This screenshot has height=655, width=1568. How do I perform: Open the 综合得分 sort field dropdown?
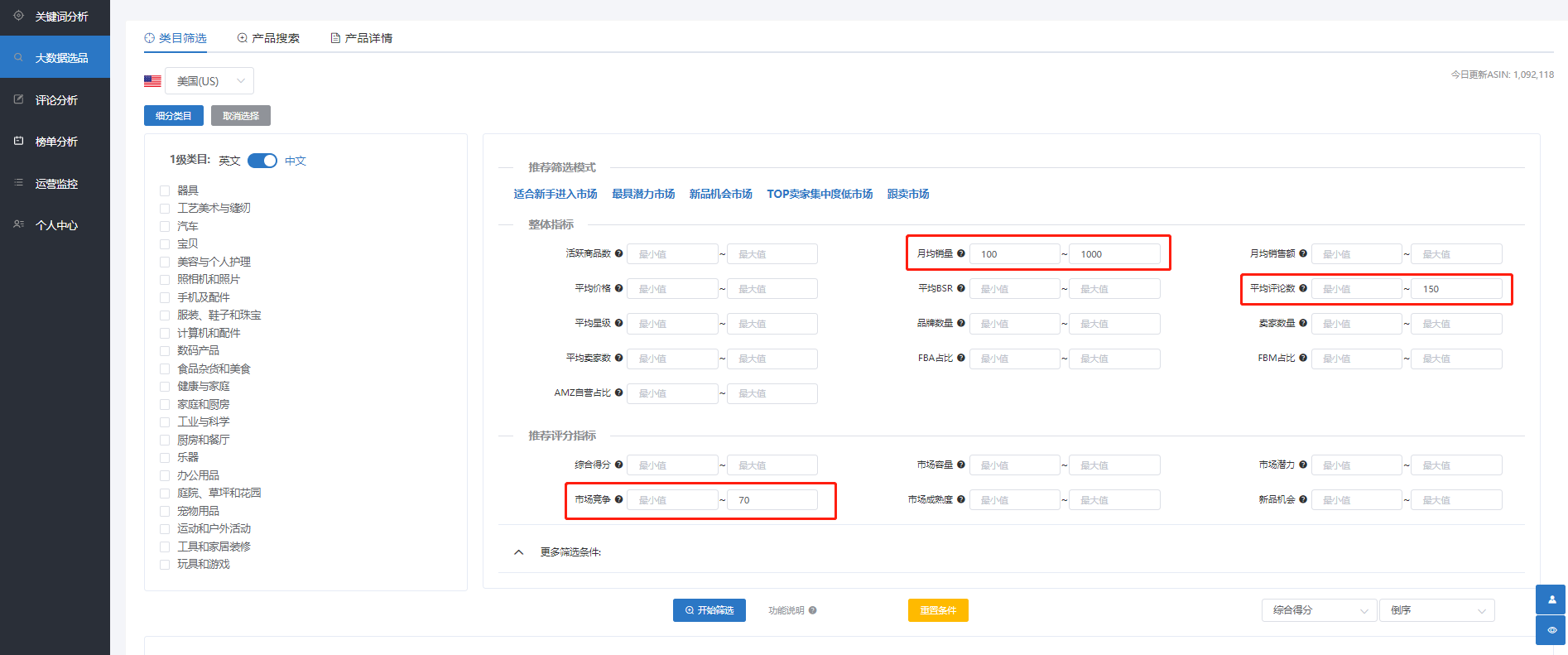[x=1319, y=610]
